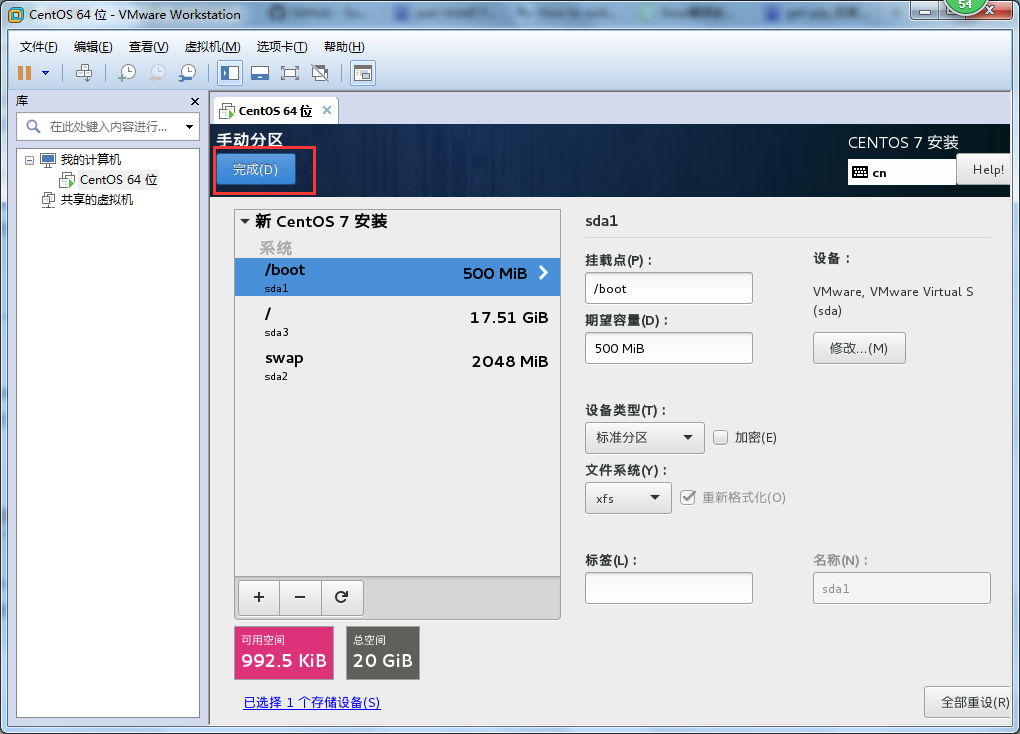Select the swap sda2 partition row

(x=397, y=366)
